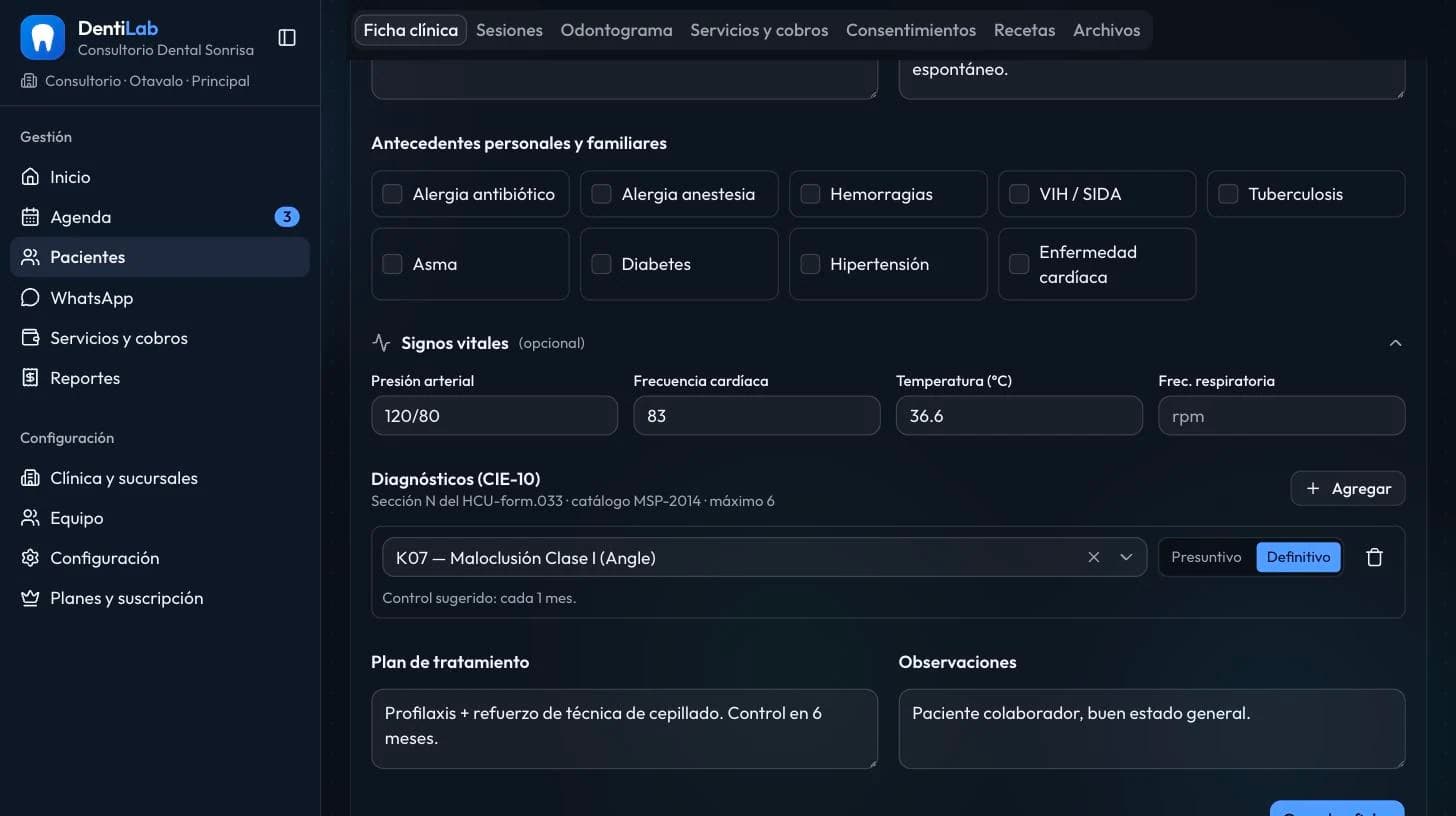Open the Odontograma tab
This screenshot has width=1456, height=816.
(616, 30)
